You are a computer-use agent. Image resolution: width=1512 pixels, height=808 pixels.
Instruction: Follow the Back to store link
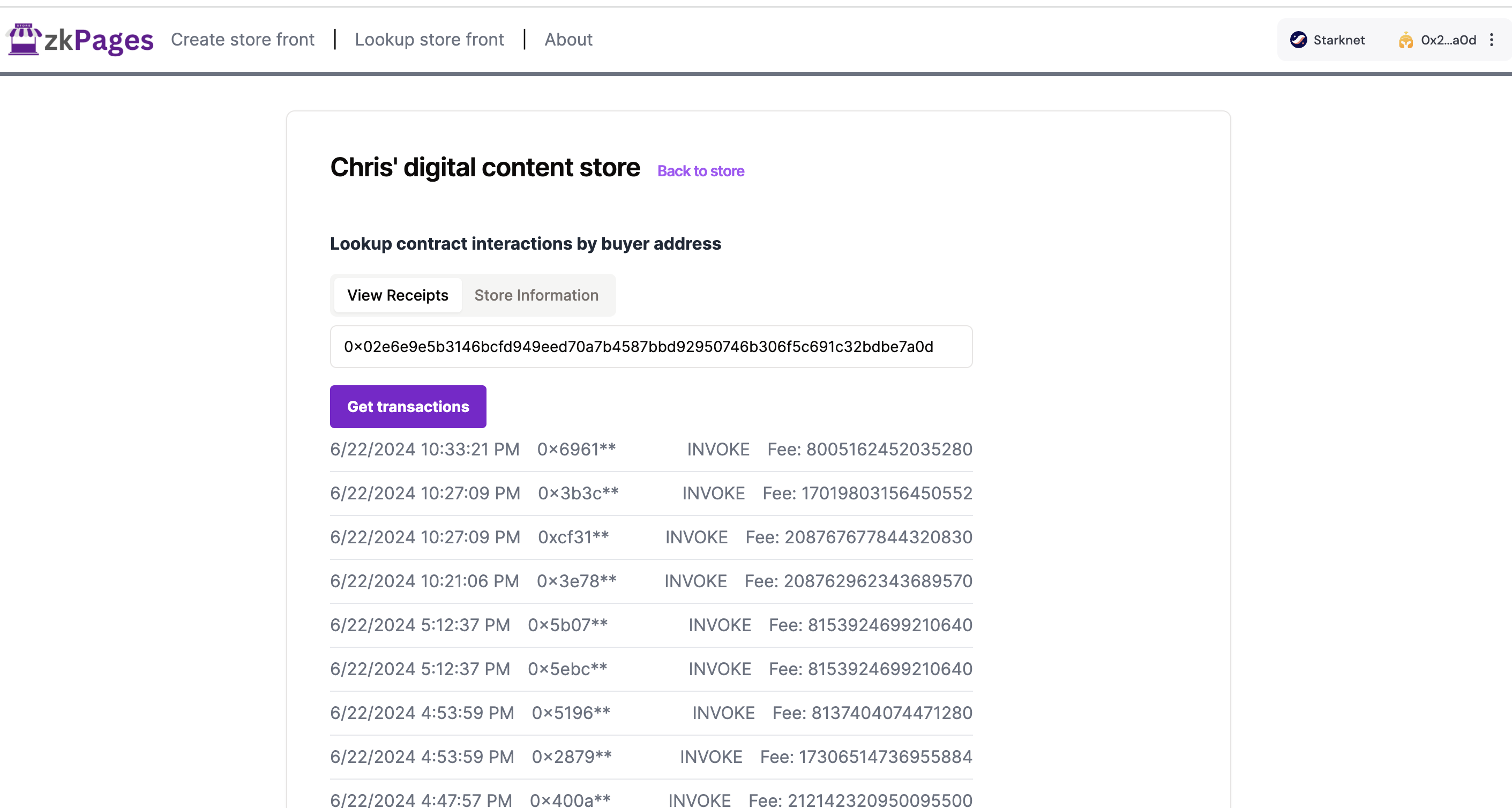700,171
